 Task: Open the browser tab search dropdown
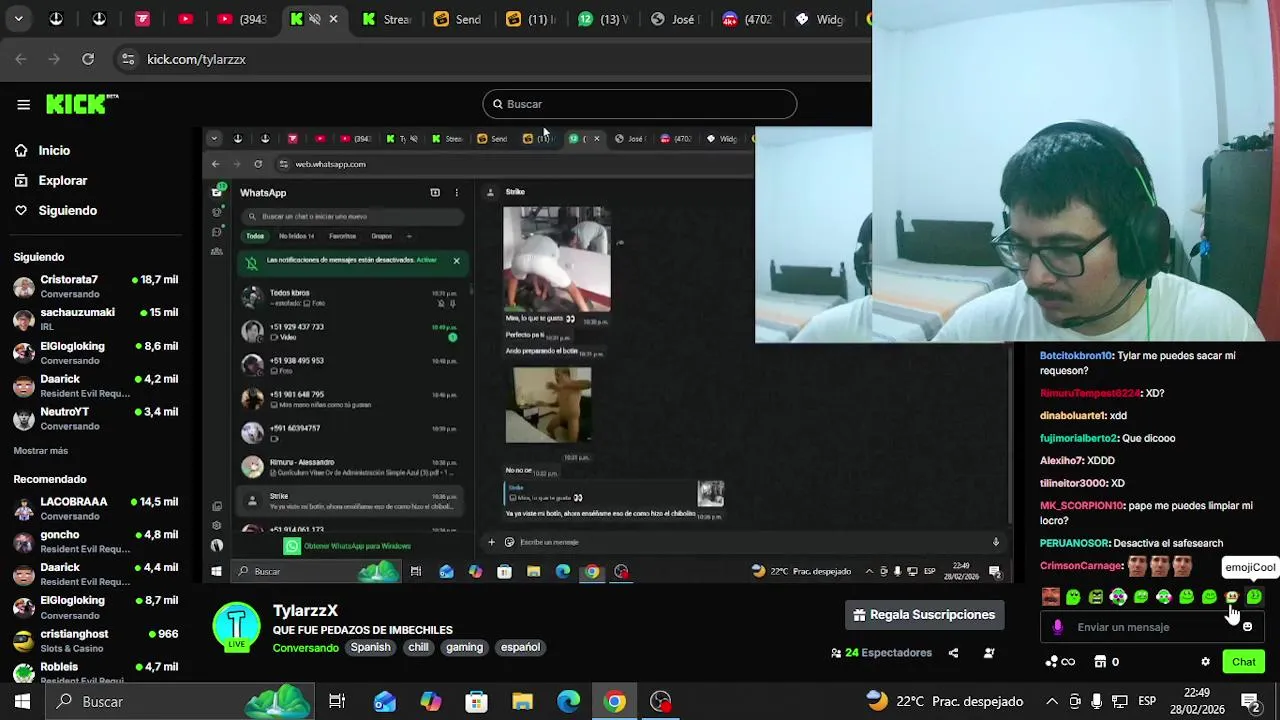click(18, 18)
